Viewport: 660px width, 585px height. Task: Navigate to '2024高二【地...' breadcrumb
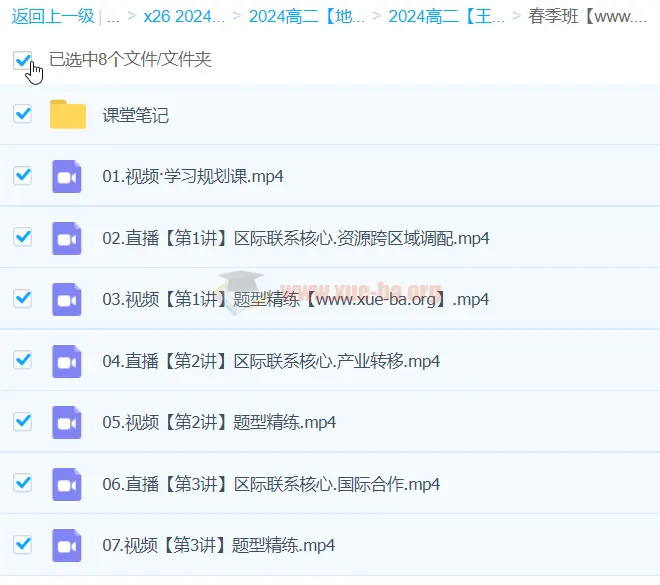click(307, 16)
